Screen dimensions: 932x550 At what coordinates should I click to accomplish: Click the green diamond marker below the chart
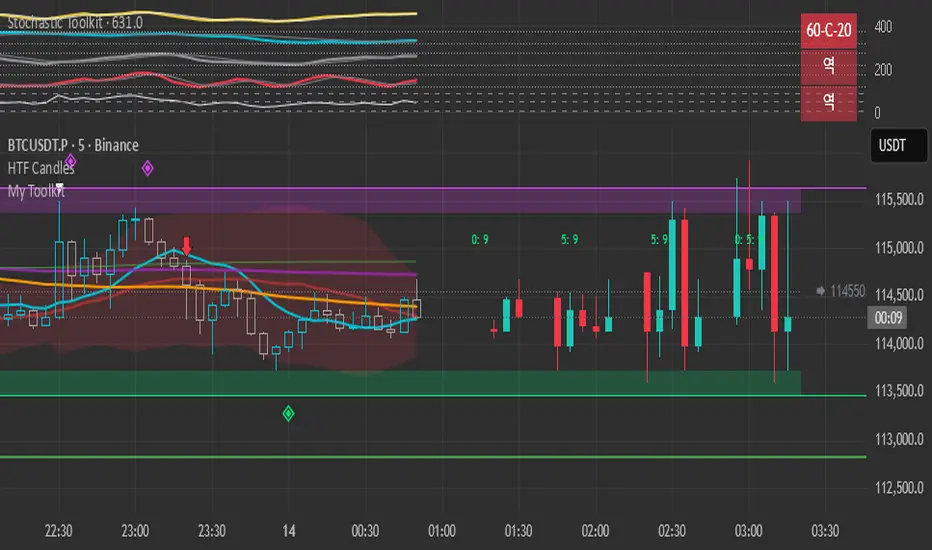(288, 413)
